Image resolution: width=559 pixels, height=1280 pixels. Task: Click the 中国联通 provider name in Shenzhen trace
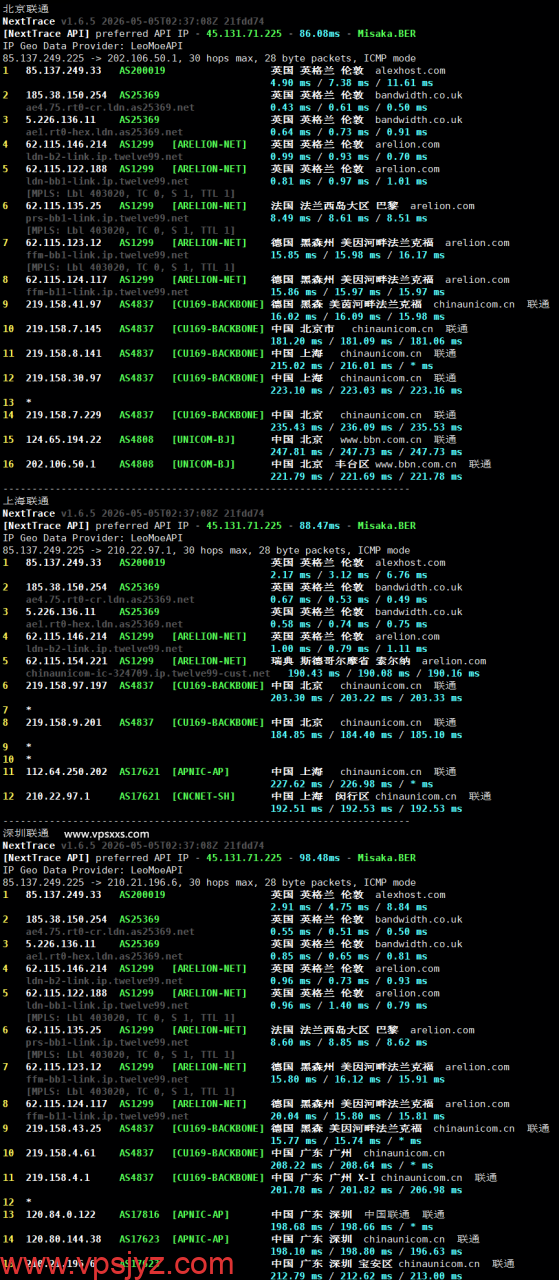click(388, 1214)
